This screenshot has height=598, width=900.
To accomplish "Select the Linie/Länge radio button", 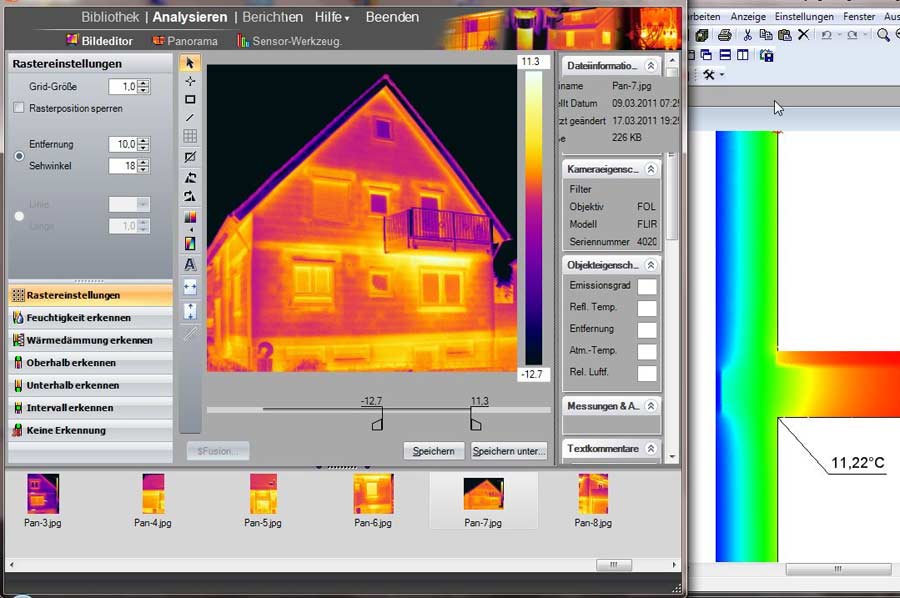I will pyautogui.click(x=19, y=215).
